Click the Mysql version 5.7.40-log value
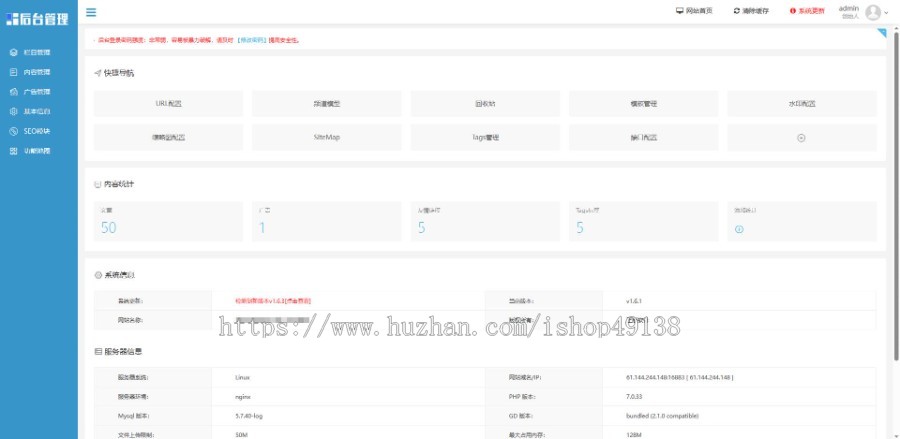The height and width of the screenshot is (439, 900). 249,416
